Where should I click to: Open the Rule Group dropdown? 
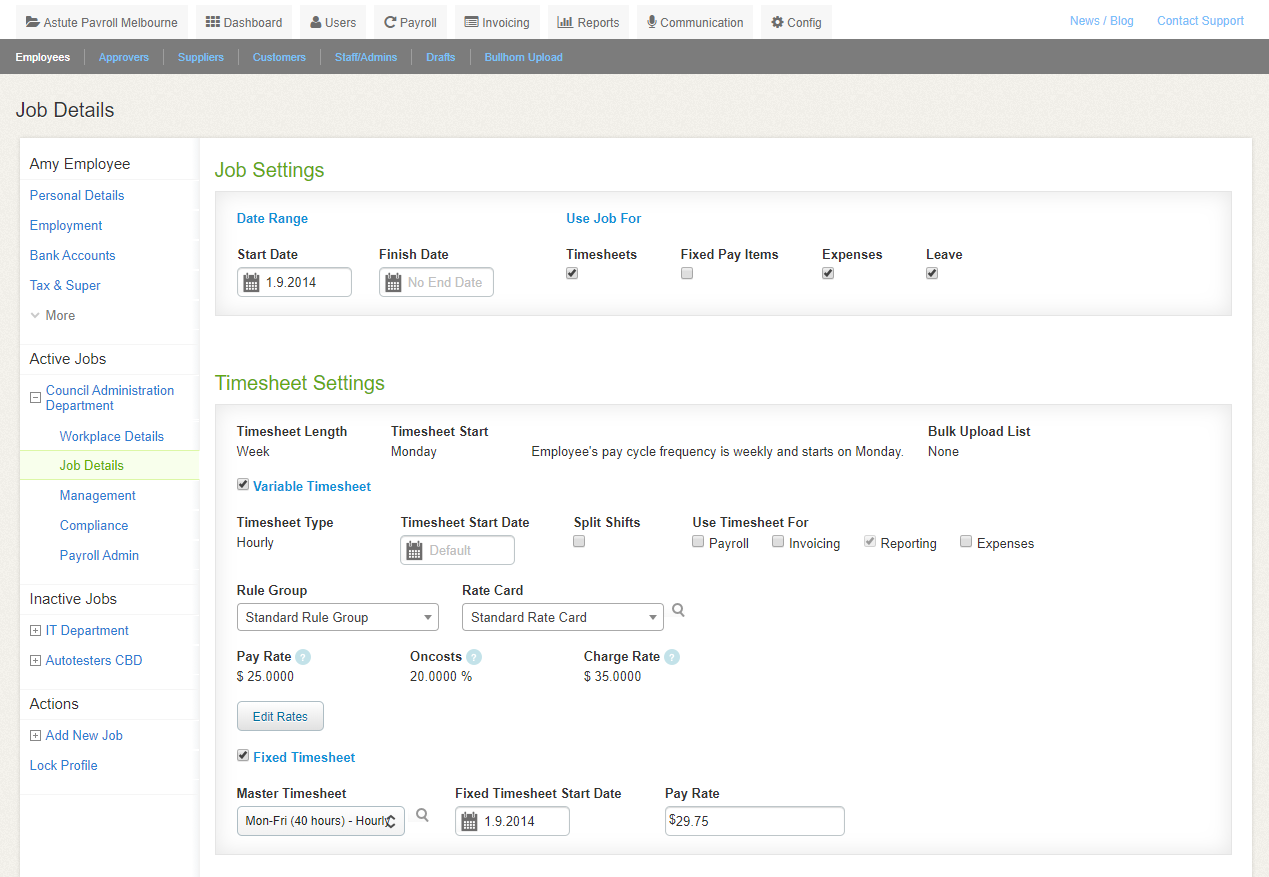point(337,618)
